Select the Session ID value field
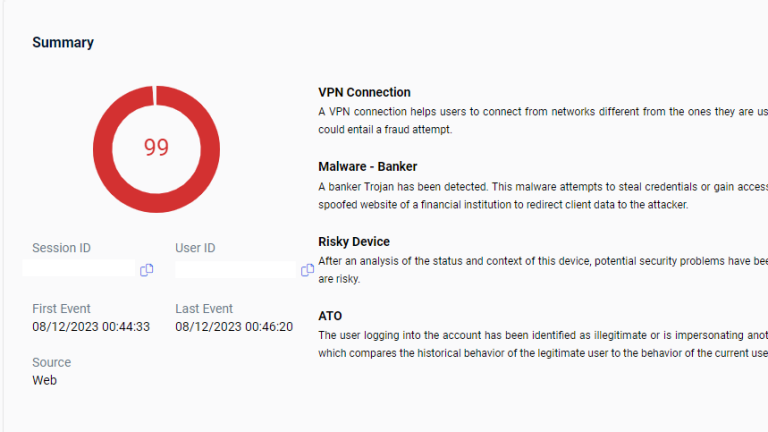The image size is (768, 432). coord(78,269)
